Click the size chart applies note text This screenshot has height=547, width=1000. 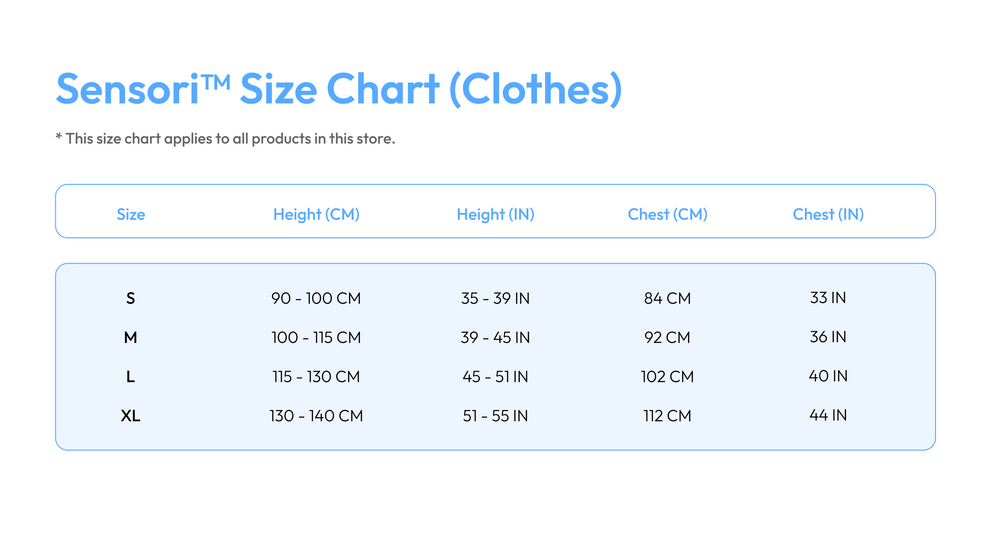point(225,138)
